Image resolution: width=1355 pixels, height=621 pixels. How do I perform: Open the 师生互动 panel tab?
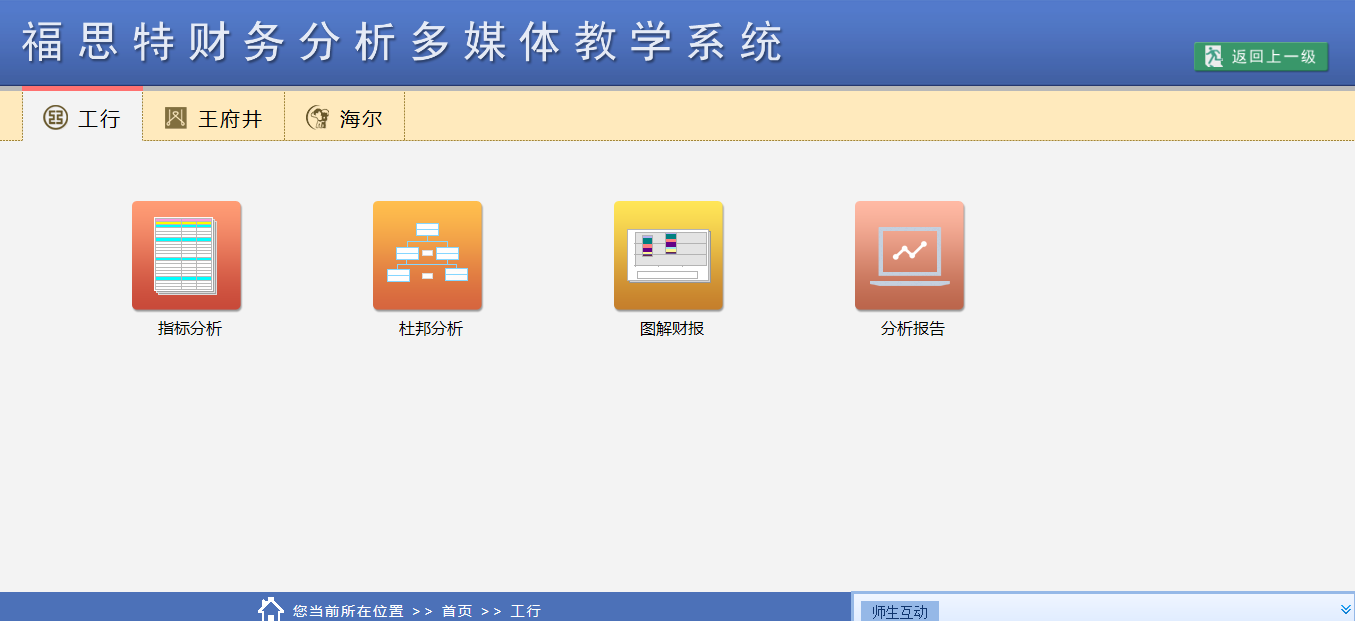coord(899,612)
